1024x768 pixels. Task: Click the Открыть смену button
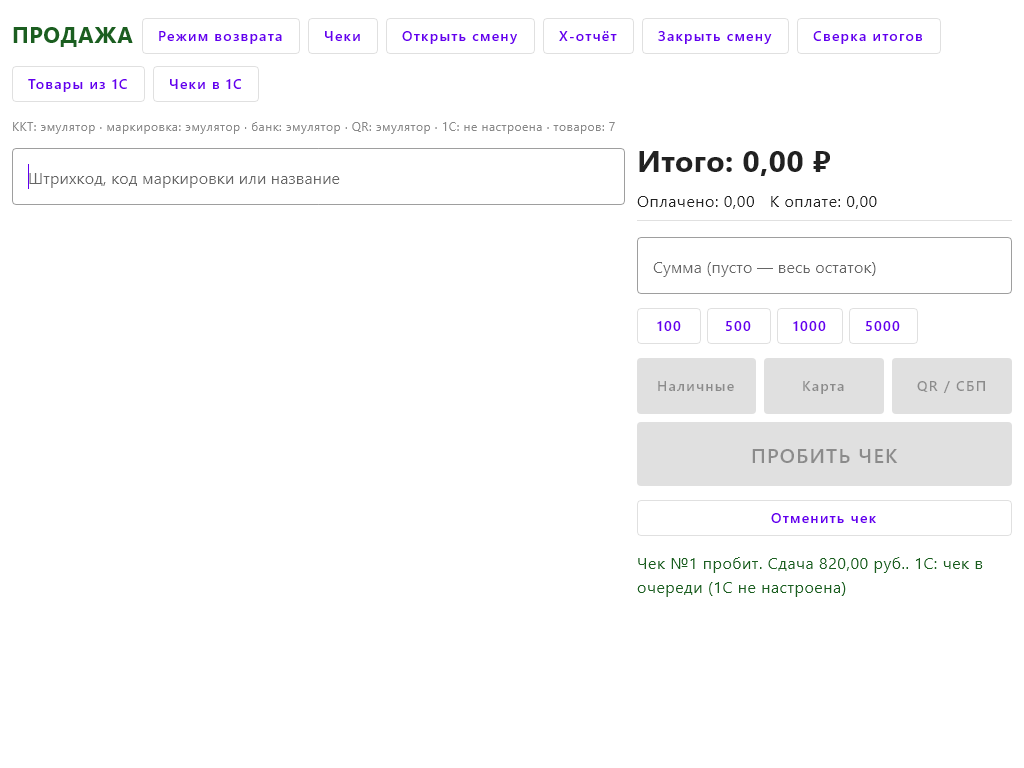(460, 36)
